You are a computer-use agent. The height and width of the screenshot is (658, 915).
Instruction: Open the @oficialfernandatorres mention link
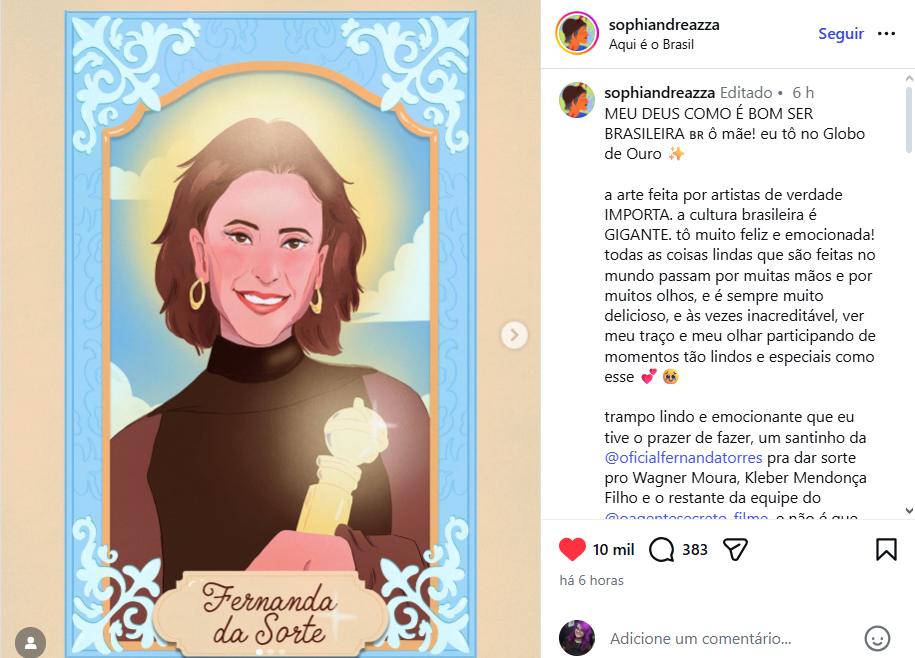click(x=683, y=457)
